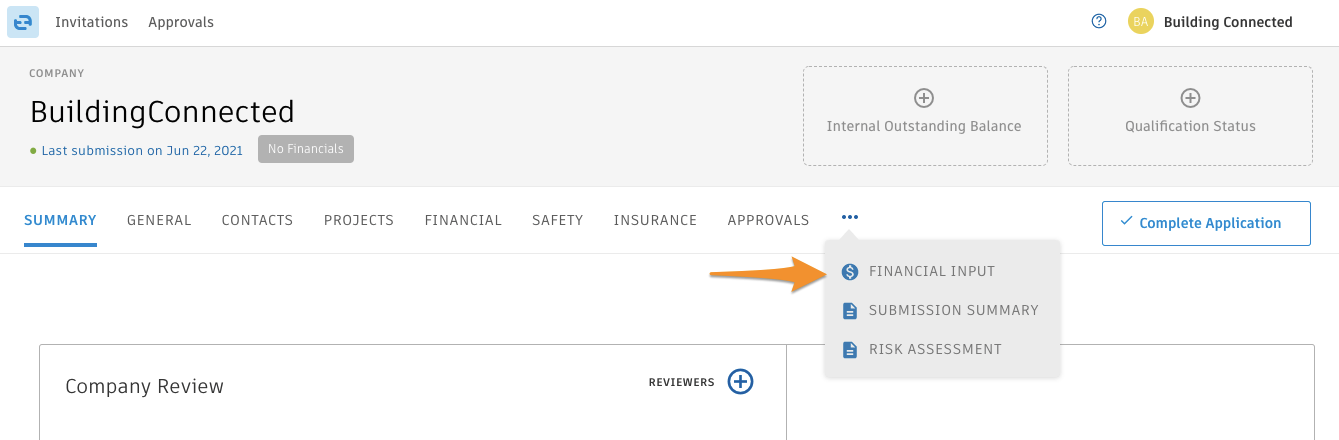Open the Safety tab
Viewport: 1339px width, 440px height.
click(558, 220)
